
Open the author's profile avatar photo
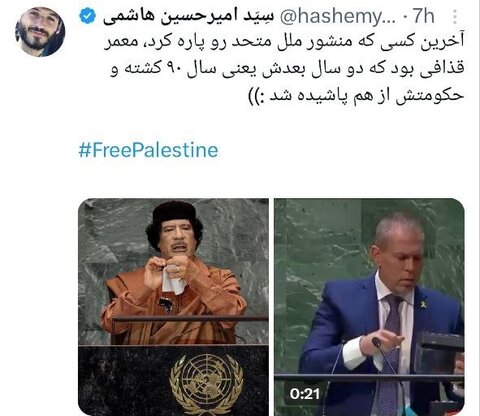40,32
